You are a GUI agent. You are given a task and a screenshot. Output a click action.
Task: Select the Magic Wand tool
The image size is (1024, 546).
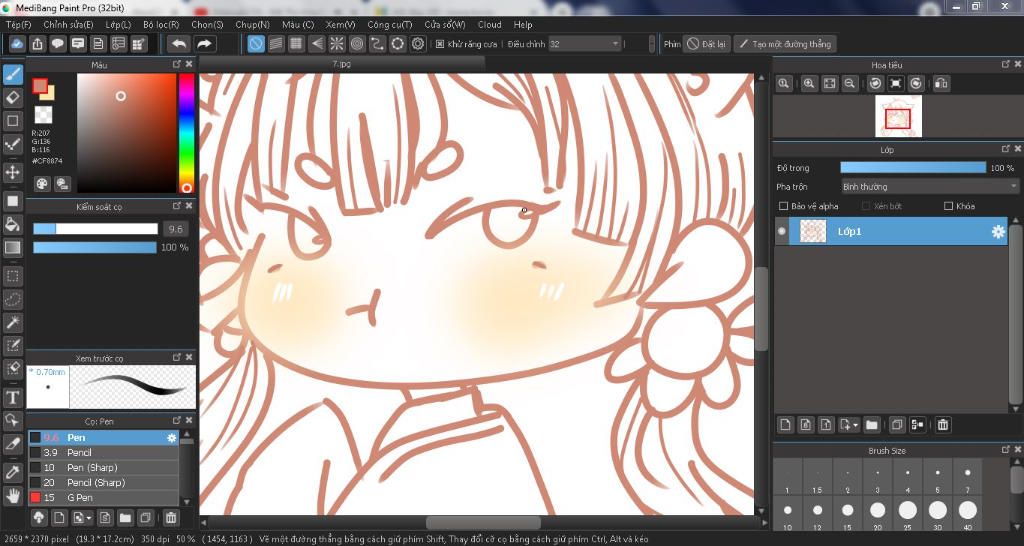point(12,322)
